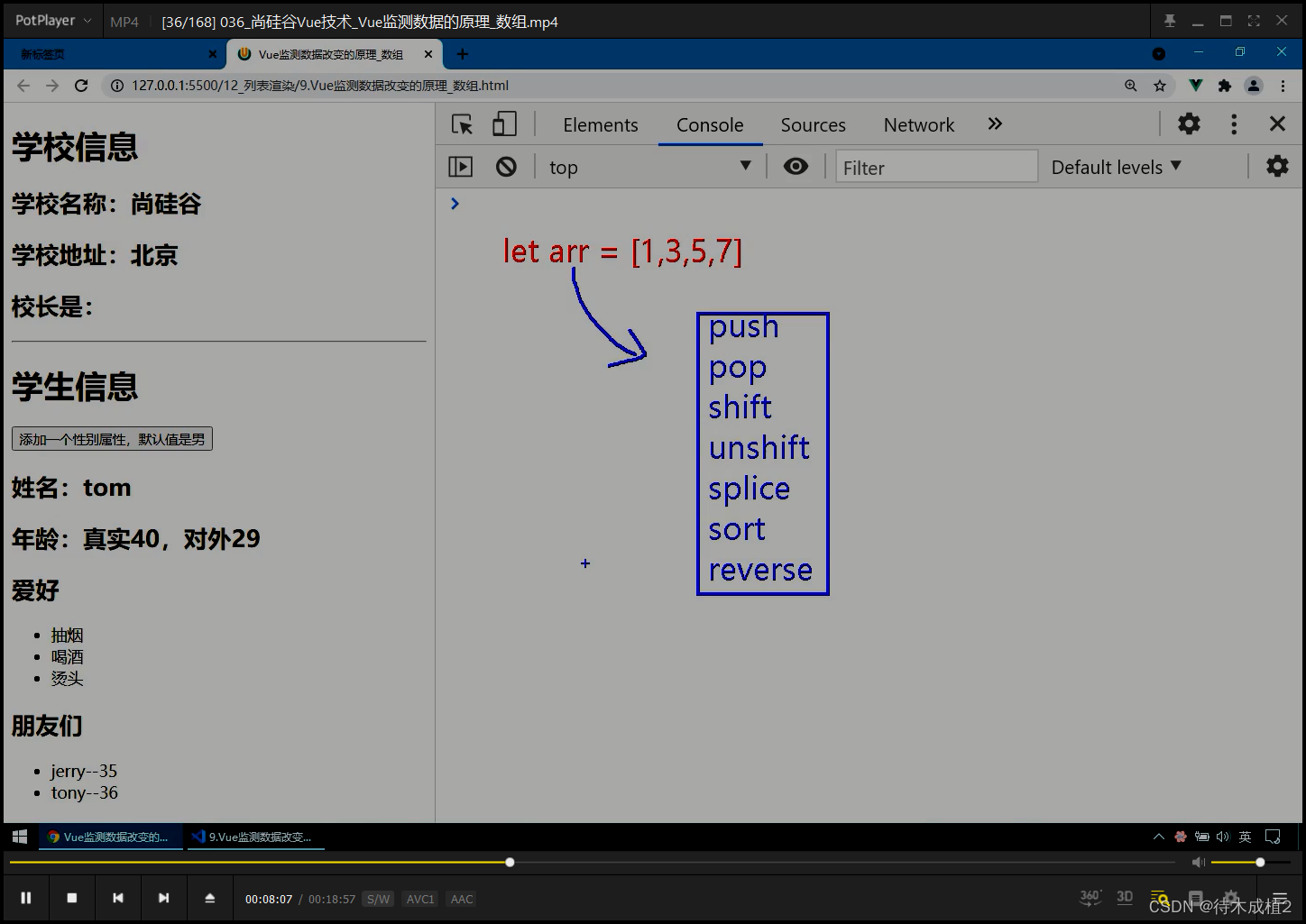Reload the page with refresh icon
1306x924 pixels.
click(x=81, y=86)
